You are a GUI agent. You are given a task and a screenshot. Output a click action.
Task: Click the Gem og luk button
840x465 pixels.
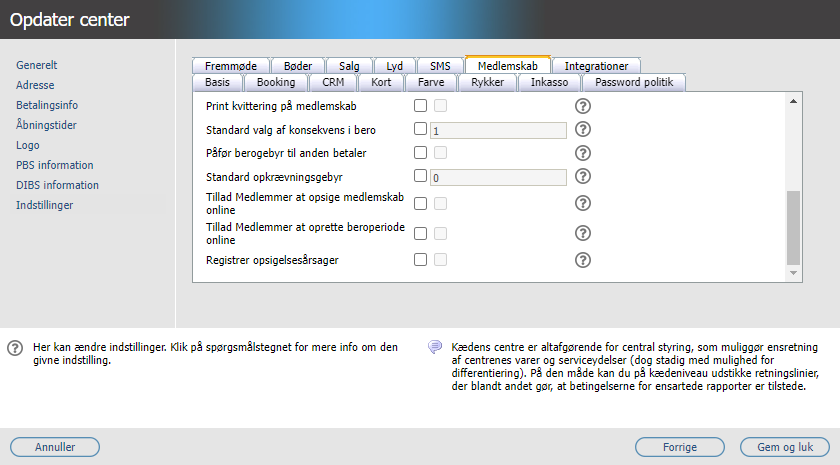pos(785,447)
